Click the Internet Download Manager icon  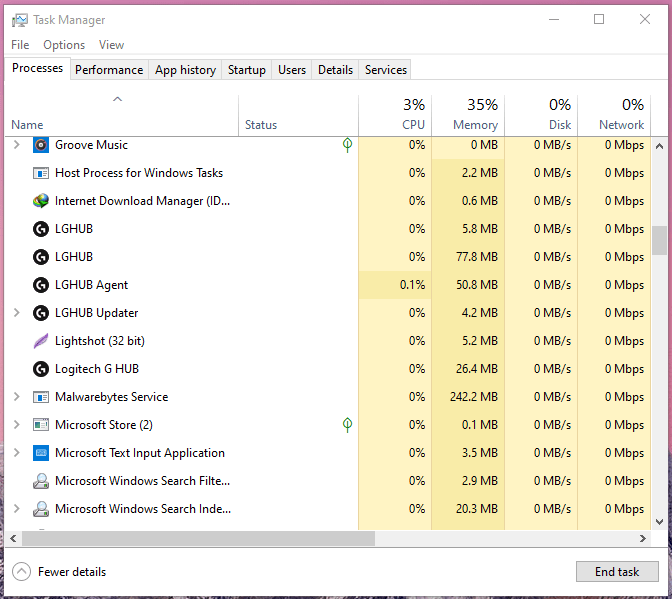pos(41,201)
